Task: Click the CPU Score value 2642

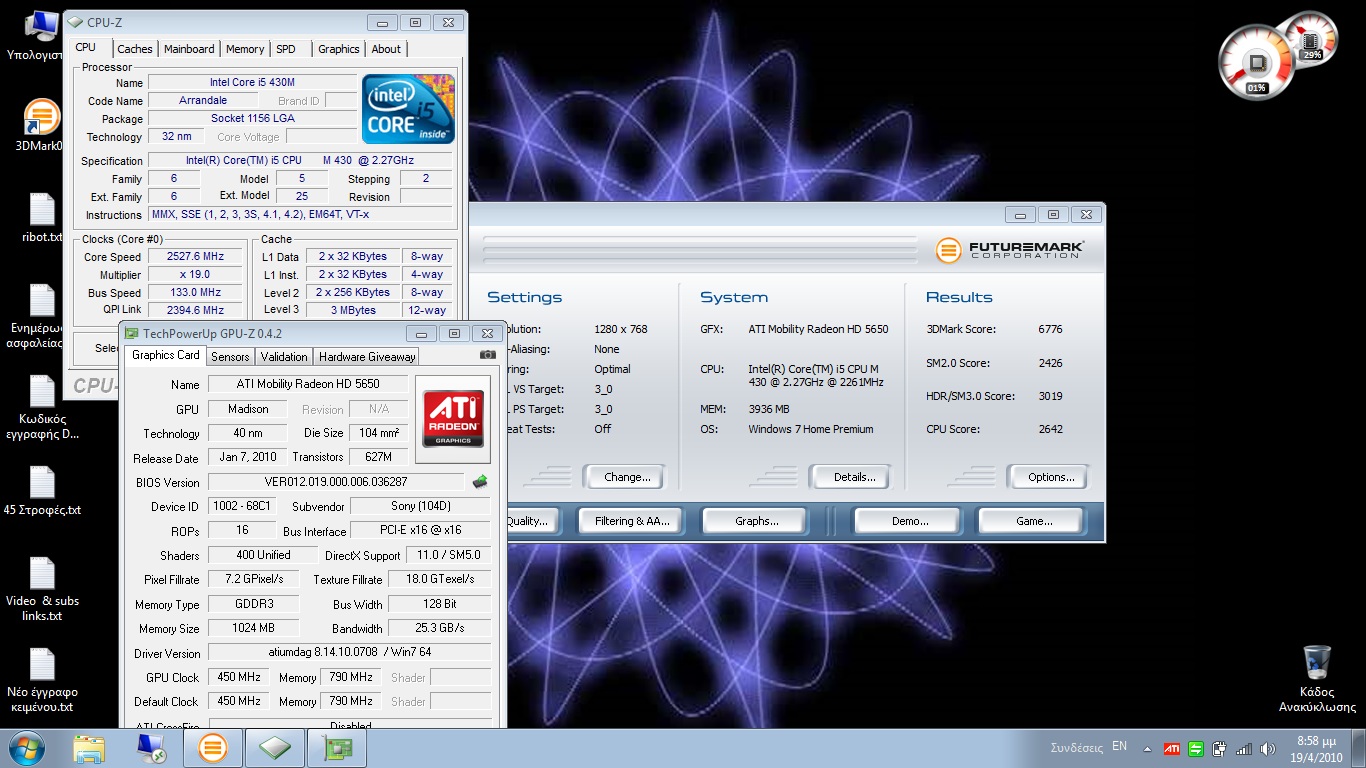Action: tap(1050, 429)
